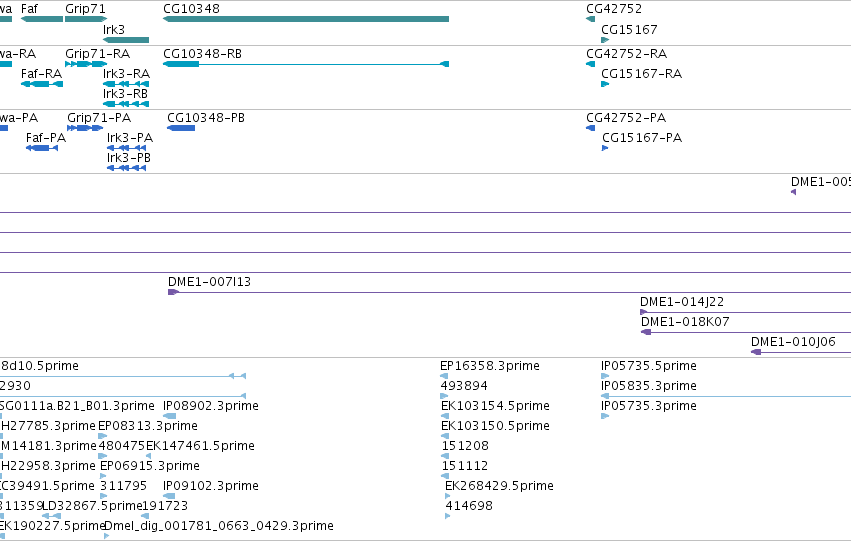
Task: Click the EK268429.5prime label
Action: 499,486
